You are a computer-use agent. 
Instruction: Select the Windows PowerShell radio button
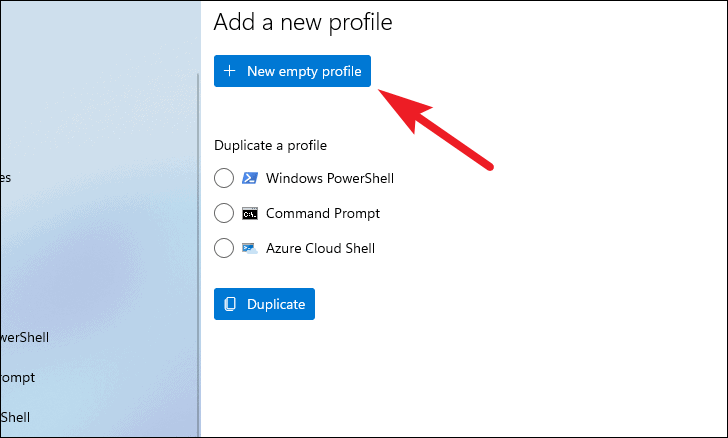(x=224, y=178)
